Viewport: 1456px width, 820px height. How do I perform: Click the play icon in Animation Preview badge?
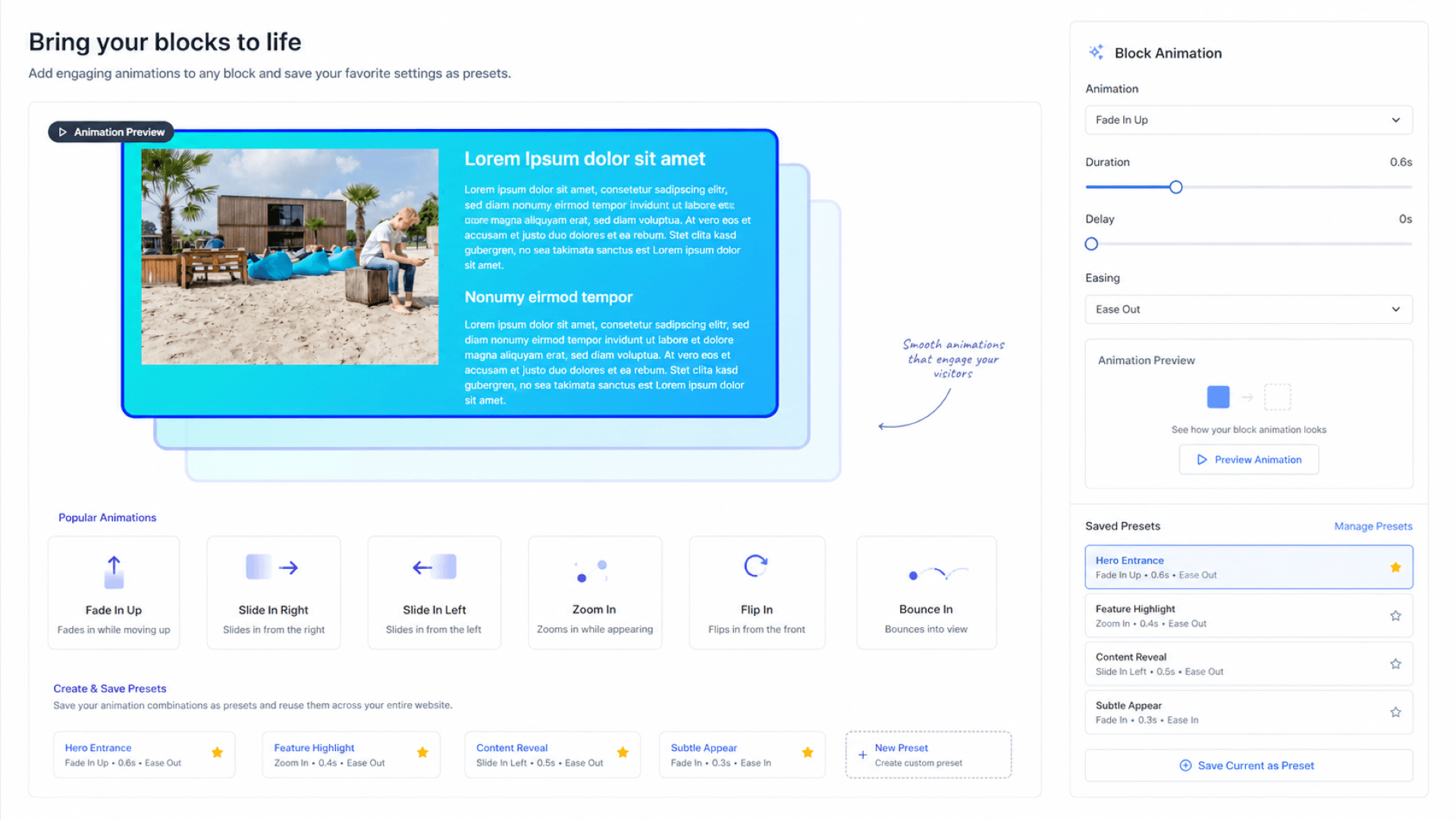(x=63, y=132)
